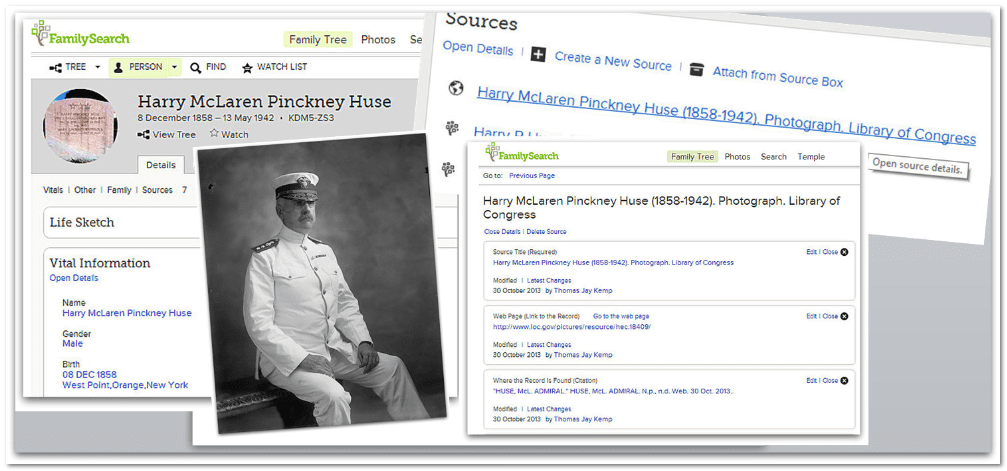Click the globe icon beside the Photograph source
The height and width of the screenshot is (471, 1007).
pyautogui.click(x=456, y=89)
